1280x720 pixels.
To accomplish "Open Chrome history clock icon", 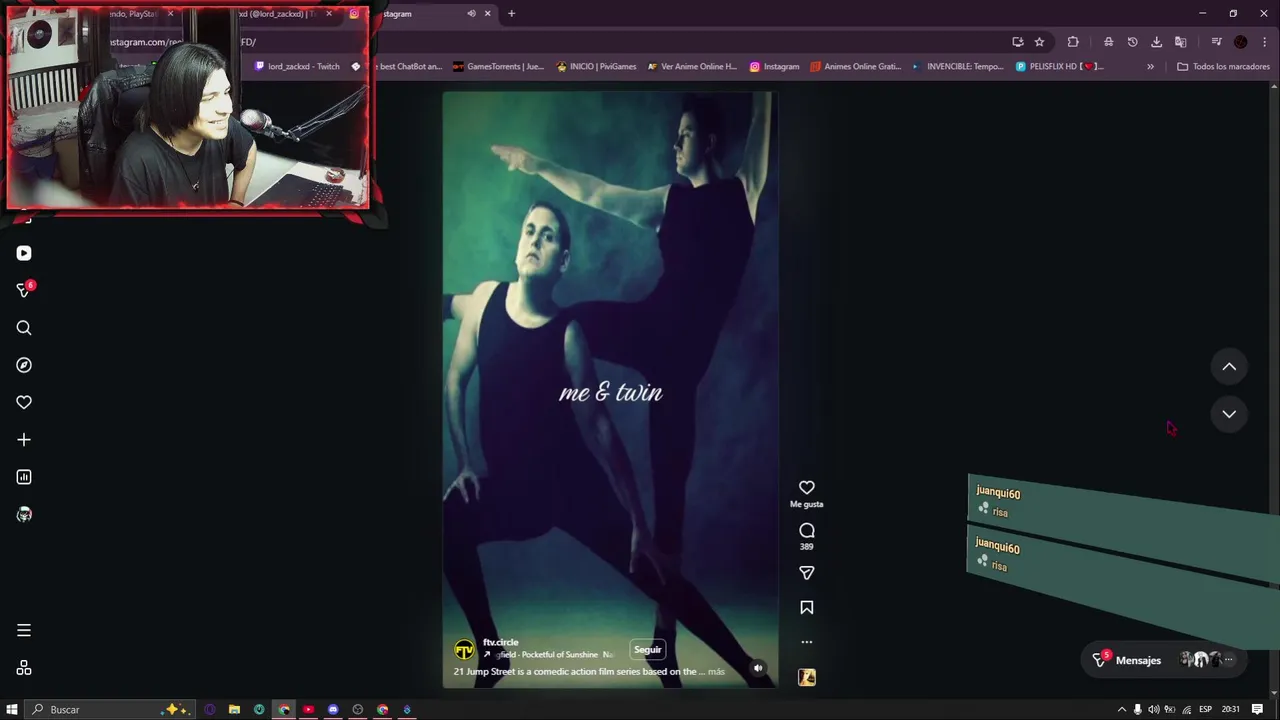I will pyautogui.click(x=1132, y=42).
